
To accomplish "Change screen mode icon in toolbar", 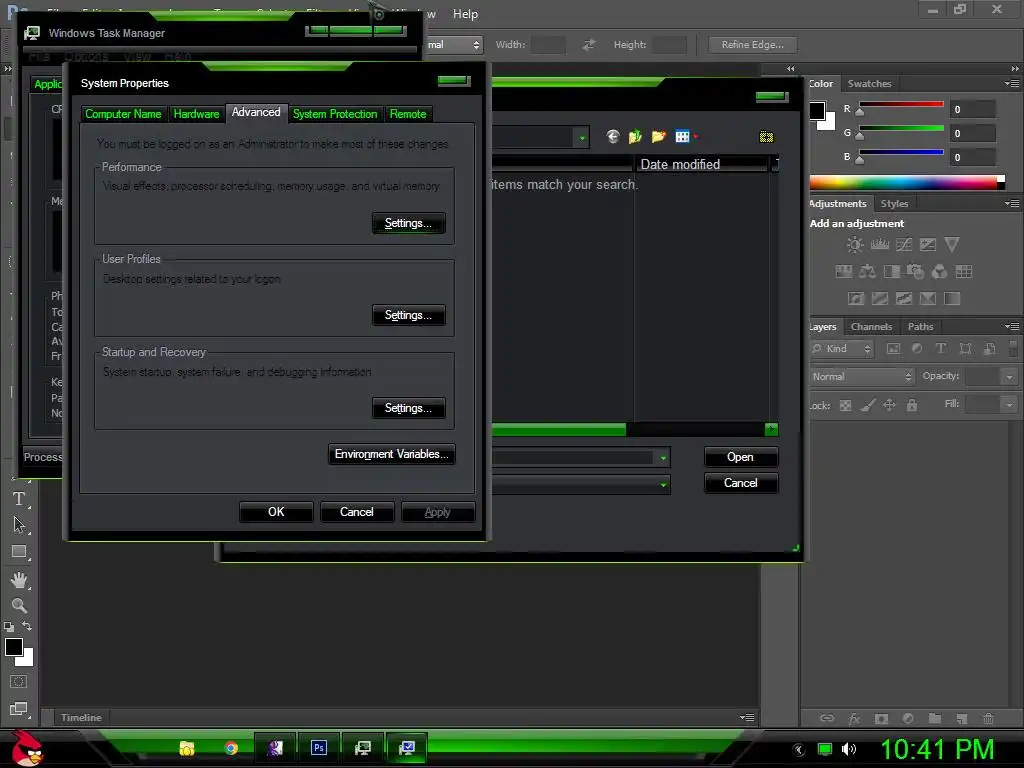I will (x=18, y=709).
